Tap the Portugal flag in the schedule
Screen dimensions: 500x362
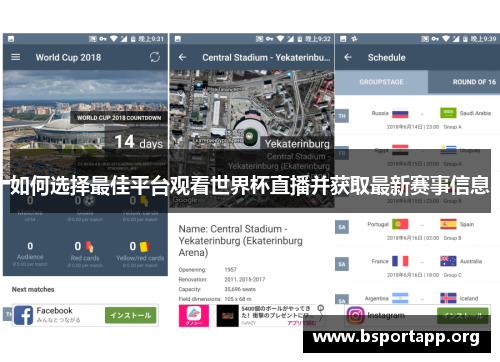click(x=400, y=224)
